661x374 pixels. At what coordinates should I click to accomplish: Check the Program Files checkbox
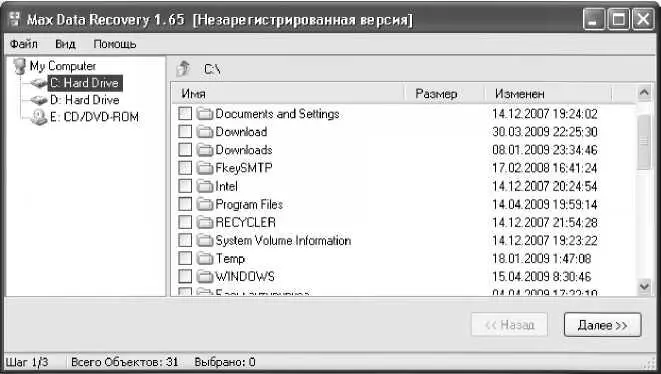pyautogui.click(x=185, y=204)
